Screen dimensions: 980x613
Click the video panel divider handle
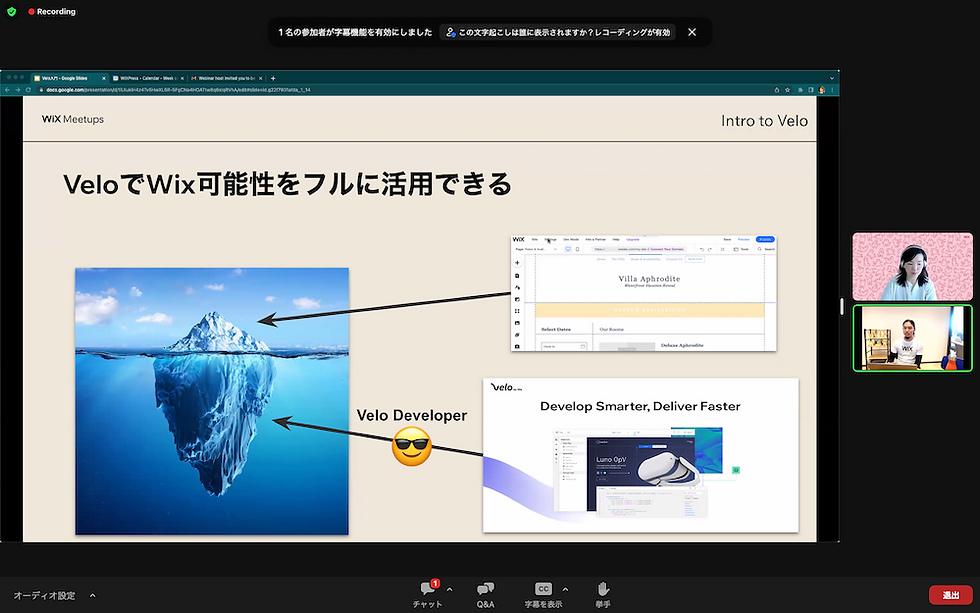(842, 306)
